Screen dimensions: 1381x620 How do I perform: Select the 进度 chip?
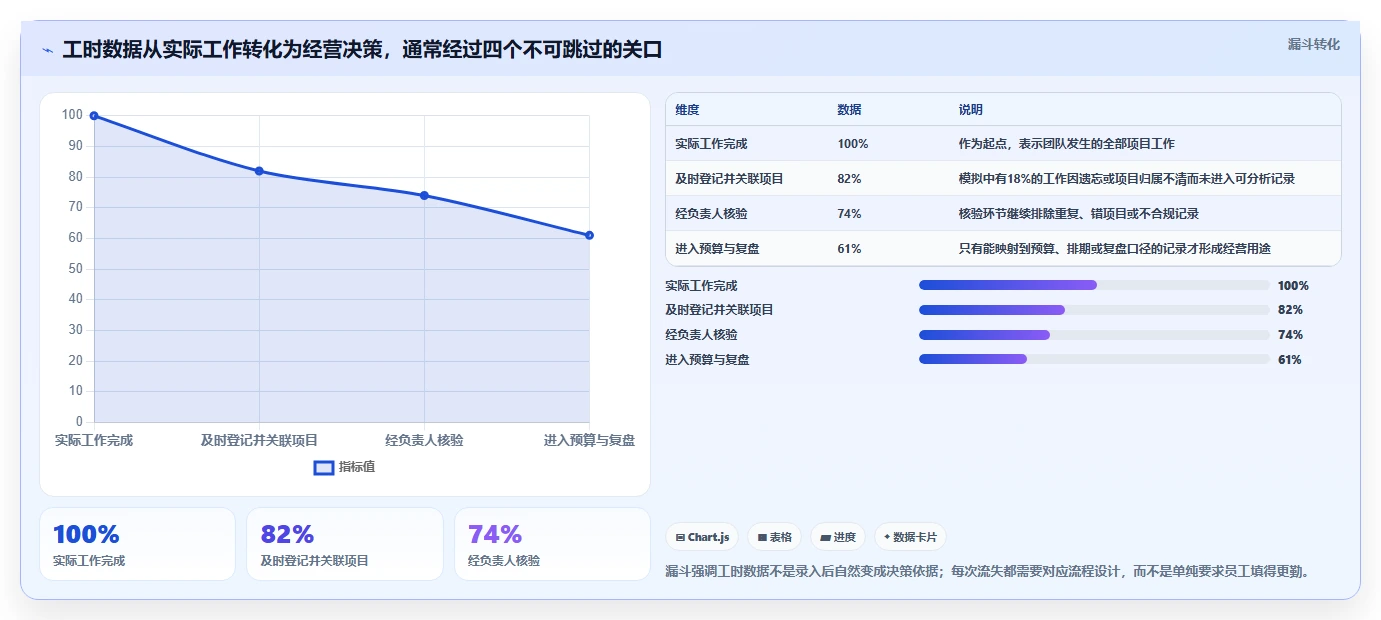click(838, 537)
